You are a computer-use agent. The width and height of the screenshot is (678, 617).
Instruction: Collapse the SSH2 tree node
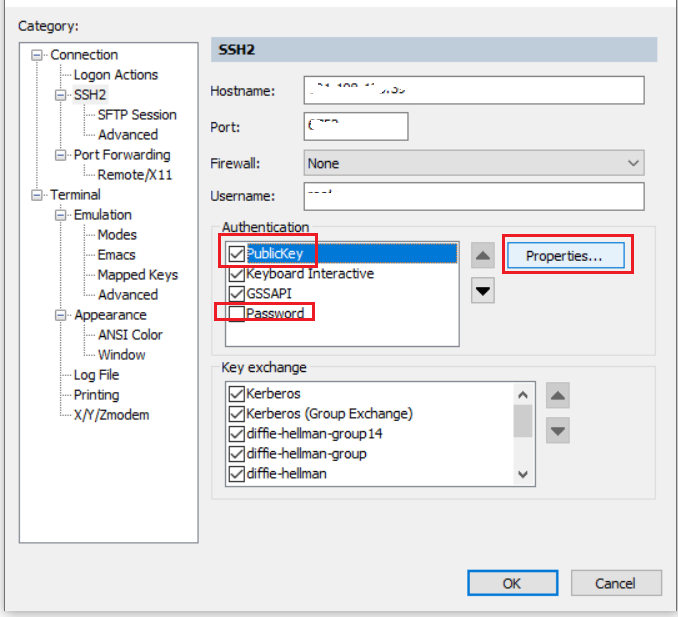click(x=61, y=95)
